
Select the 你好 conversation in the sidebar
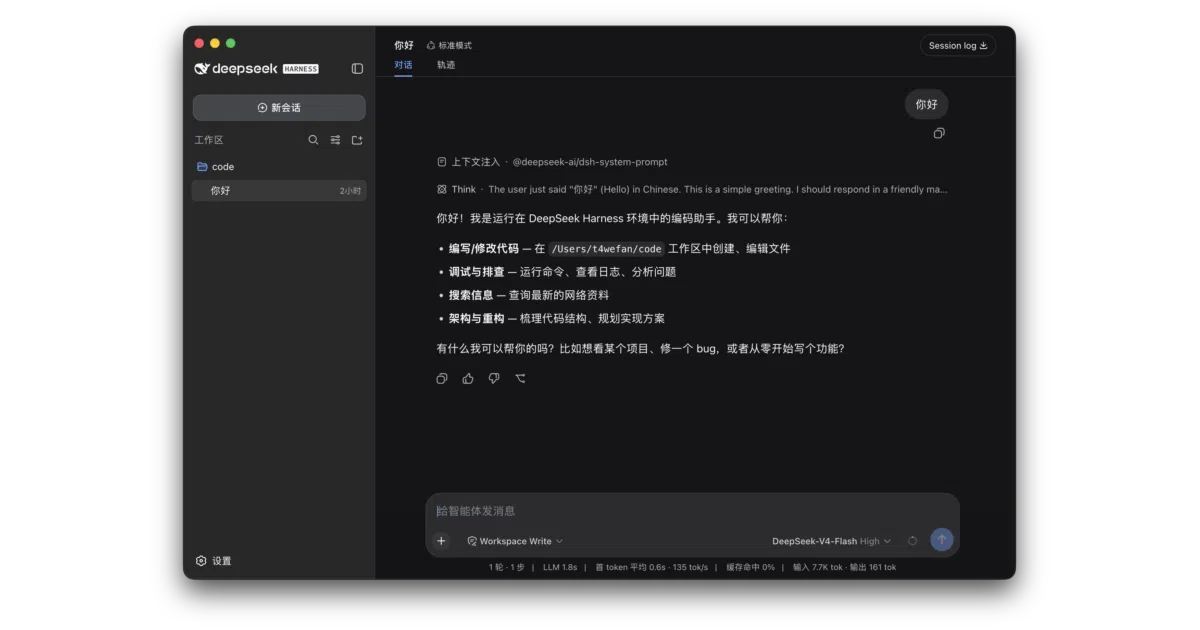click(x=279, y=190)
